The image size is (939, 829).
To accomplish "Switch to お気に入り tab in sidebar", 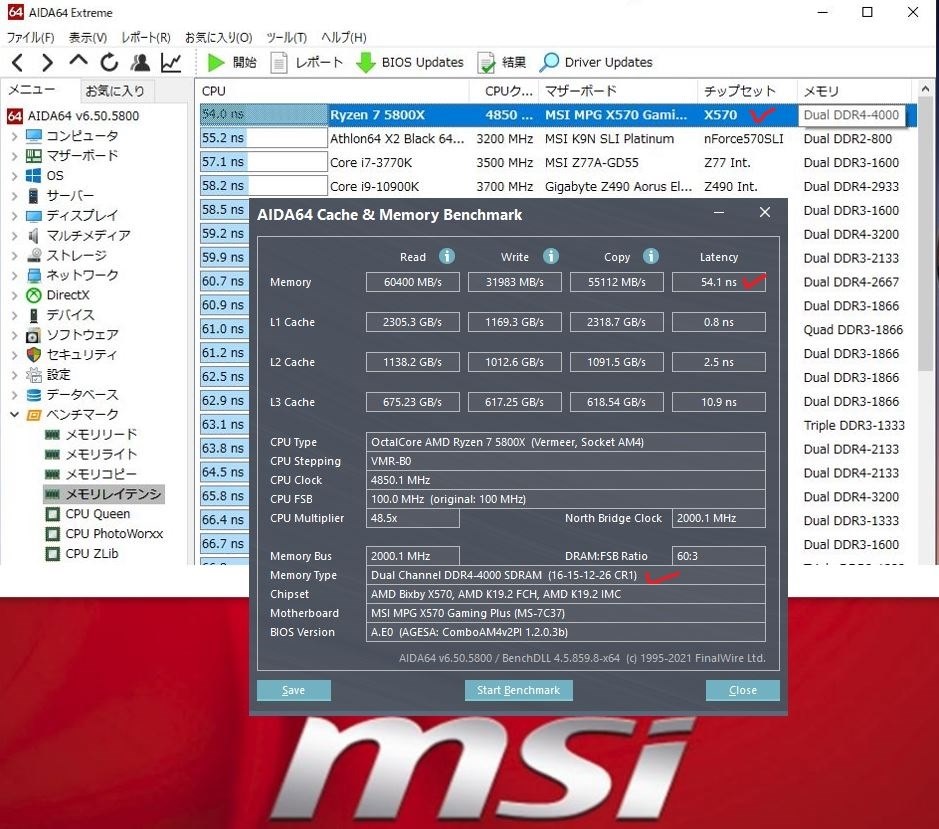I will pyautogui.click(x=115, y=91).
